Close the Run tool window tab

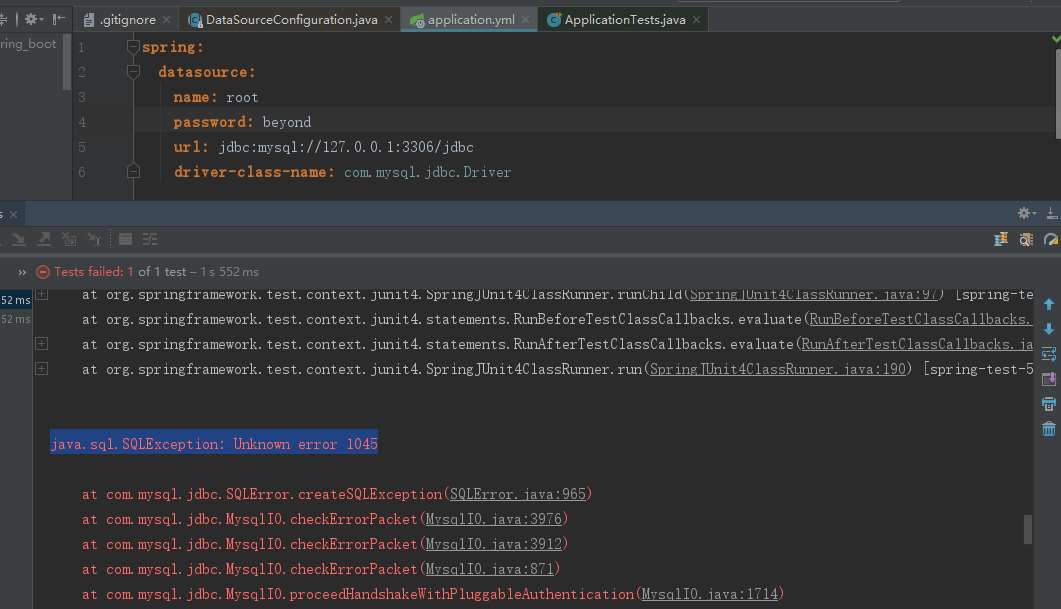[14, 215]
